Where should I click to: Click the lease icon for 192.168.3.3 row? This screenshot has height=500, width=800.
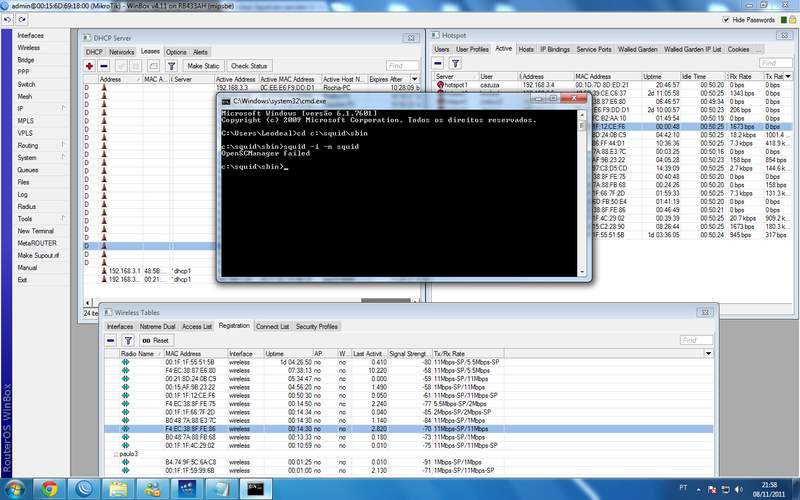[x=104, y=87]
